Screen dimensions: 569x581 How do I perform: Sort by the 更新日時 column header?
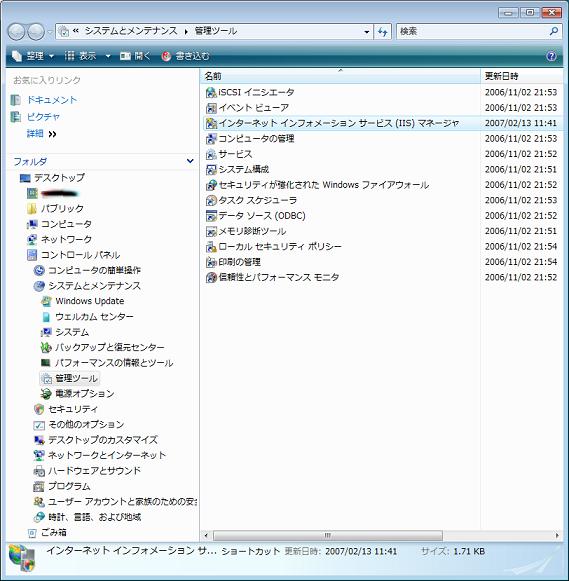(x=521, y=76)
